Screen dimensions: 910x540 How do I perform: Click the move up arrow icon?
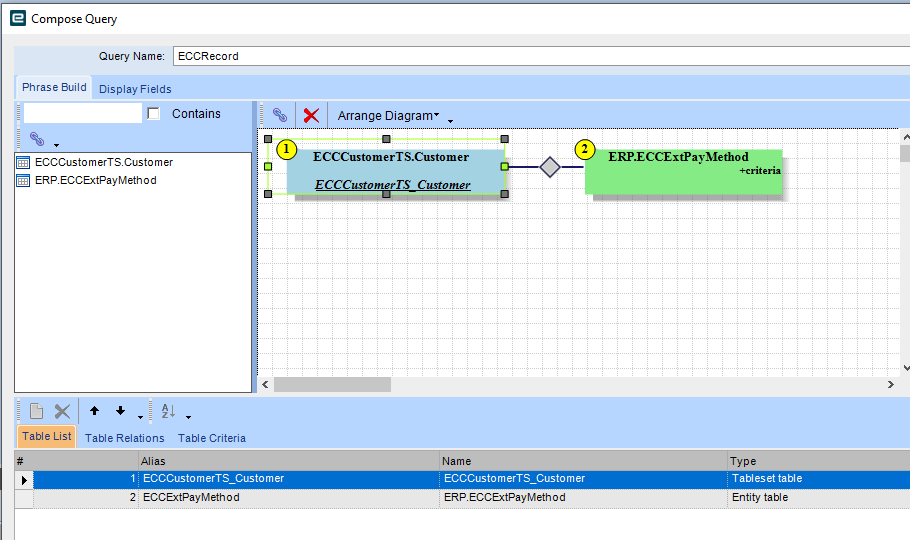coord(95,411)
